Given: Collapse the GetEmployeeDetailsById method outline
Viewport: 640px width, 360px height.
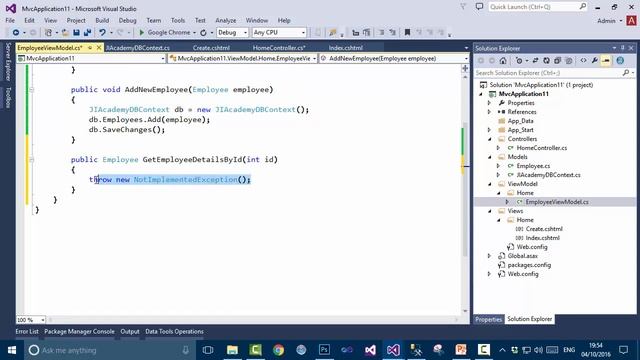Looking at the screenshot, I should [x=31, y=160].
